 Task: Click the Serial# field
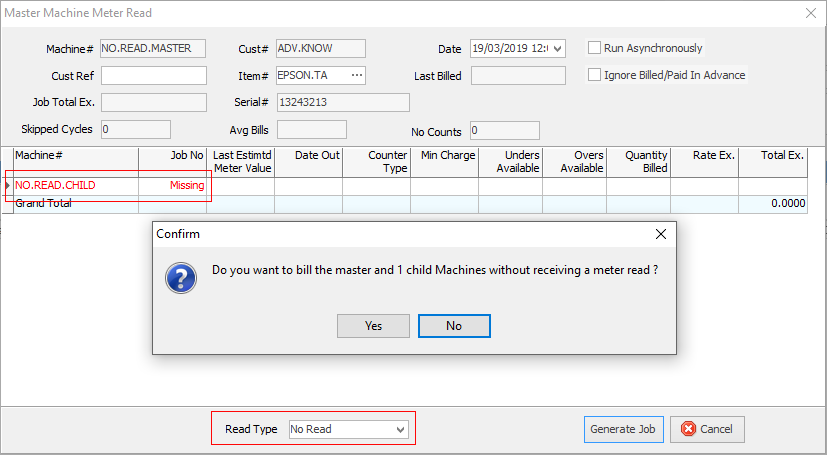[x=342, y=102]
